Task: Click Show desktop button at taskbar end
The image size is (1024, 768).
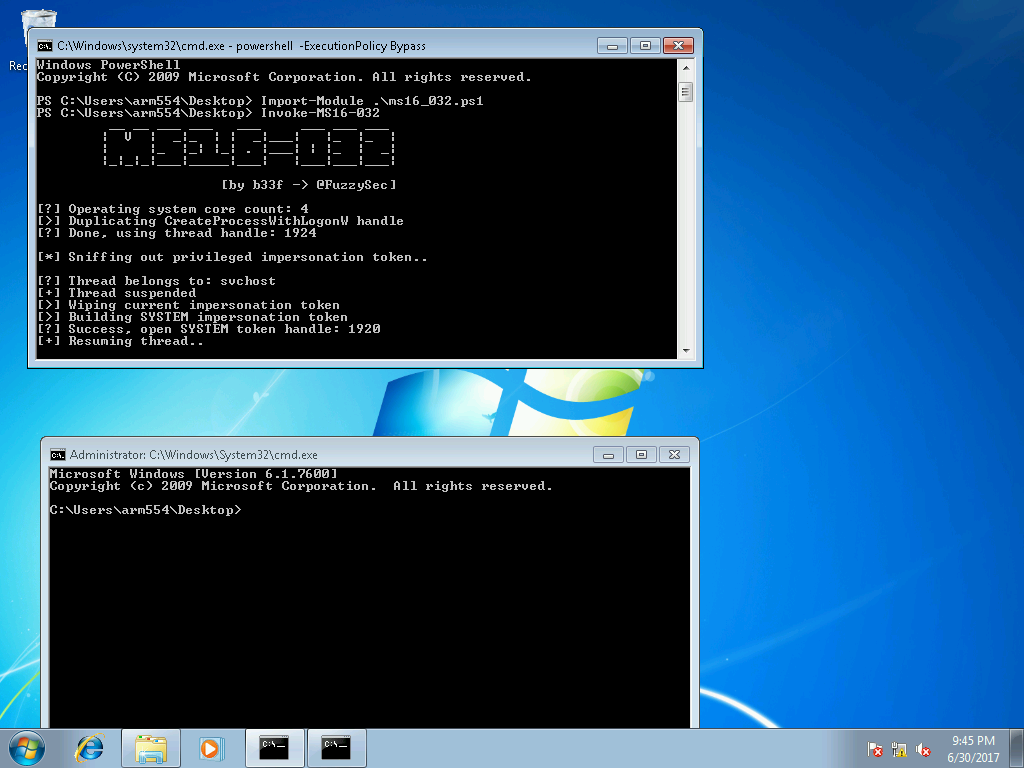Action: (x=1017, y=749)
